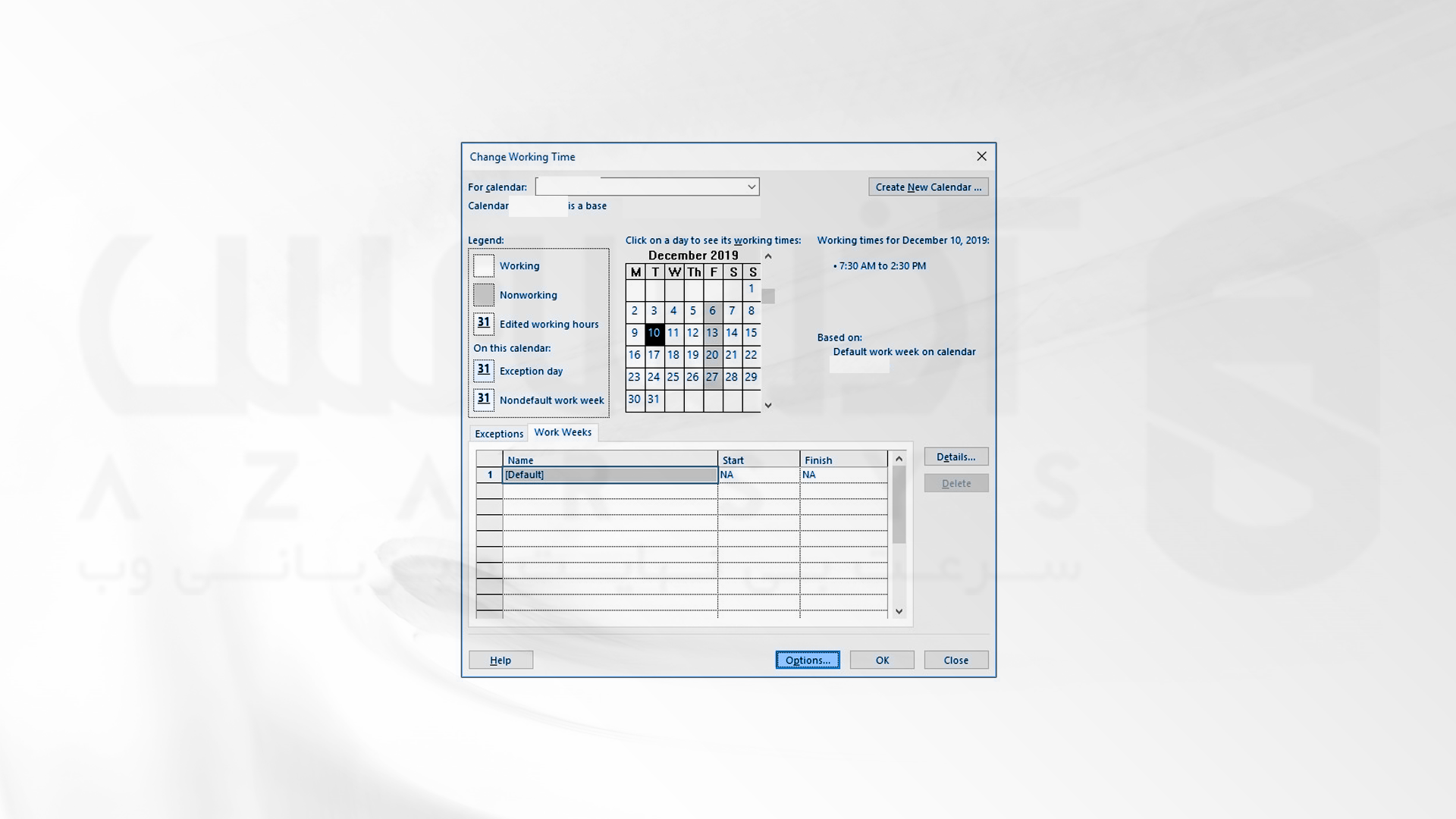The height and width of the screenshot is (819, 1456).
Task: Switch to the Exceptions tab
Action: point(499,432)
